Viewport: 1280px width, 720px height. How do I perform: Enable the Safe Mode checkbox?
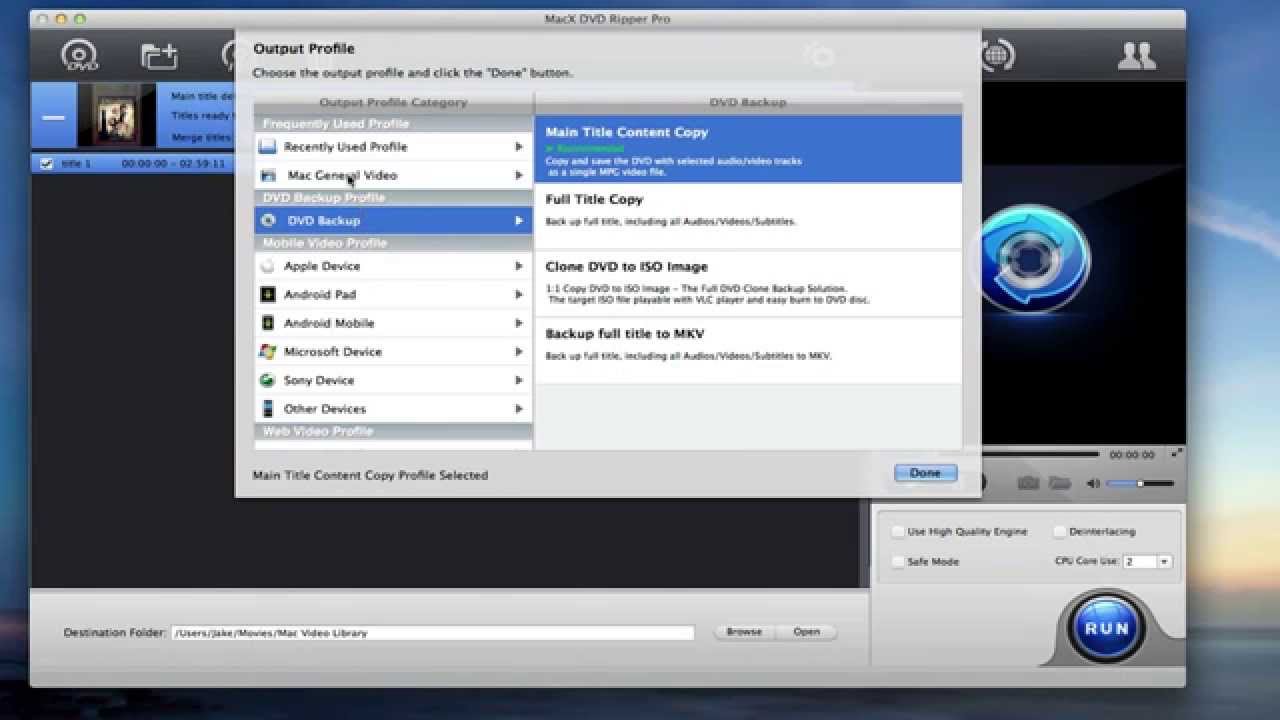[898, 561]
